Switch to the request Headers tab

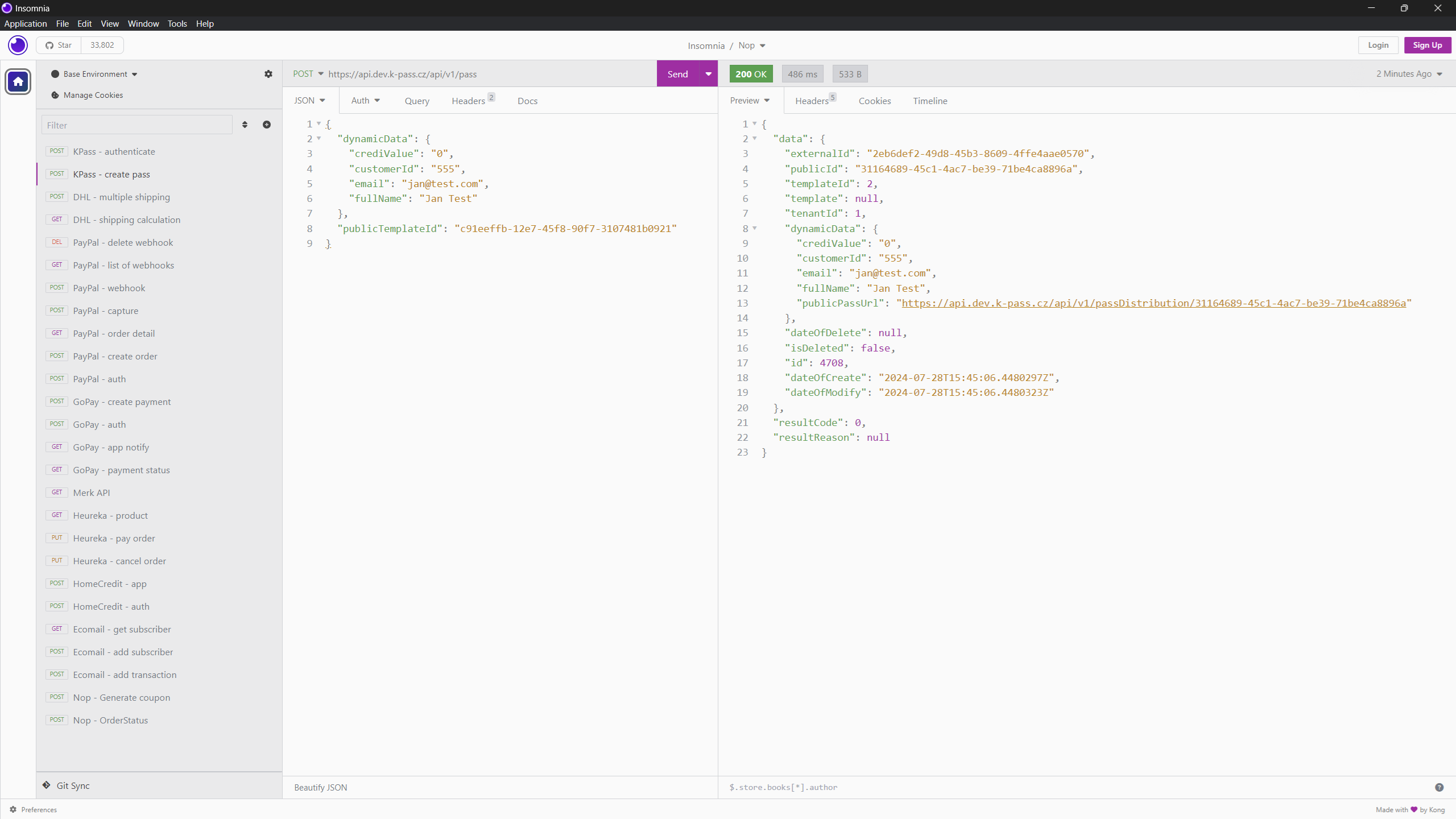click(x=473, y=100)
